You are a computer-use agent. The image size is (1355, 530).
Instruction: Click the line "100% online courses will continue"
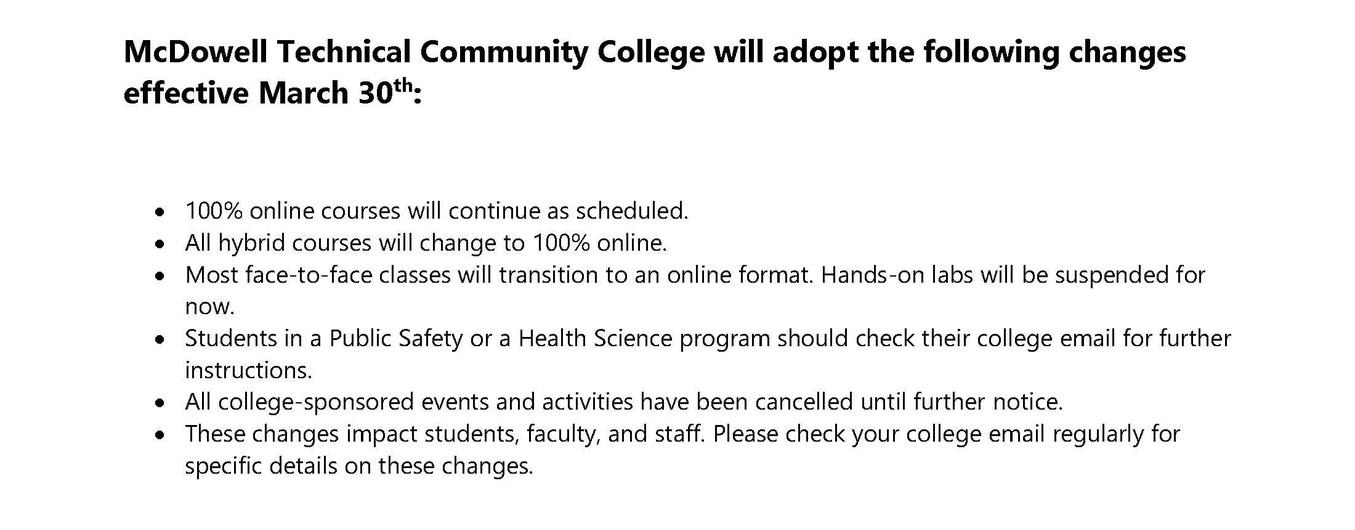pos(436,211)
